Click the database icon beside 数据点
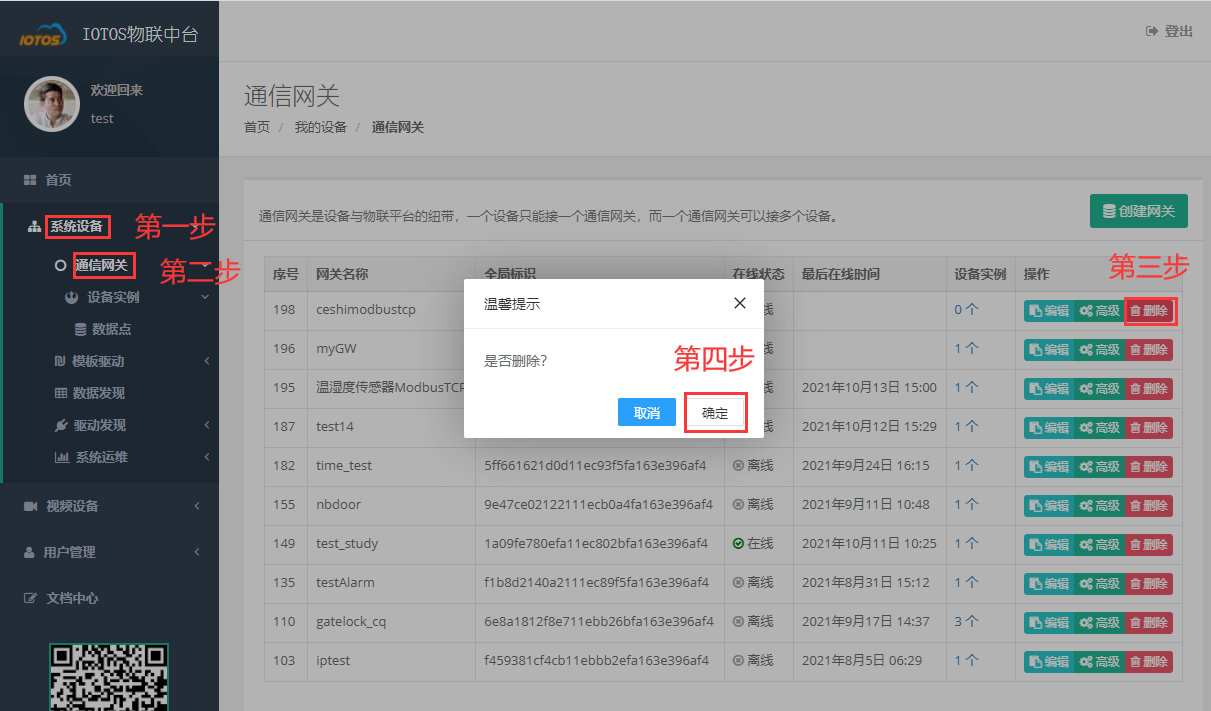Viewport: 1211px width, 711px height. 80,328
